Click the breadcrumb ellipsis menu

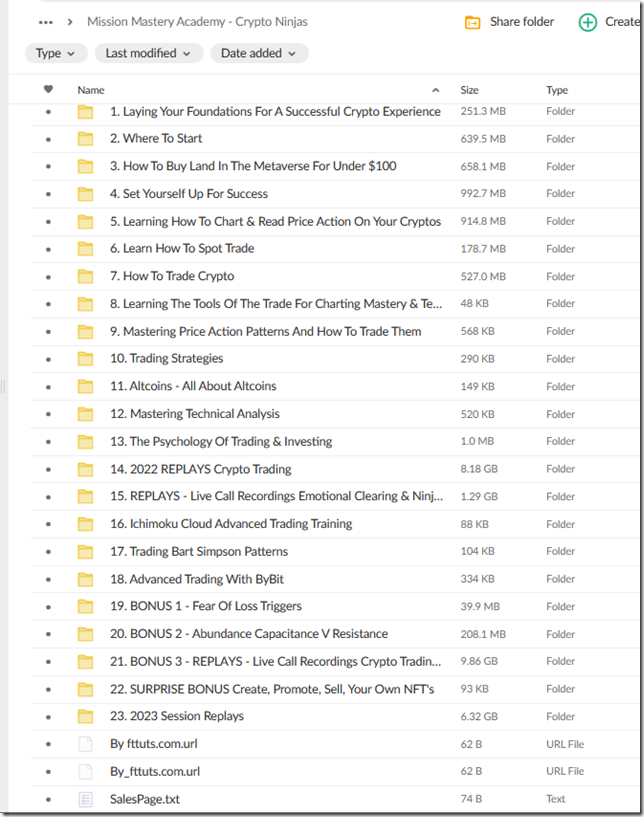[x=45, y=22]
